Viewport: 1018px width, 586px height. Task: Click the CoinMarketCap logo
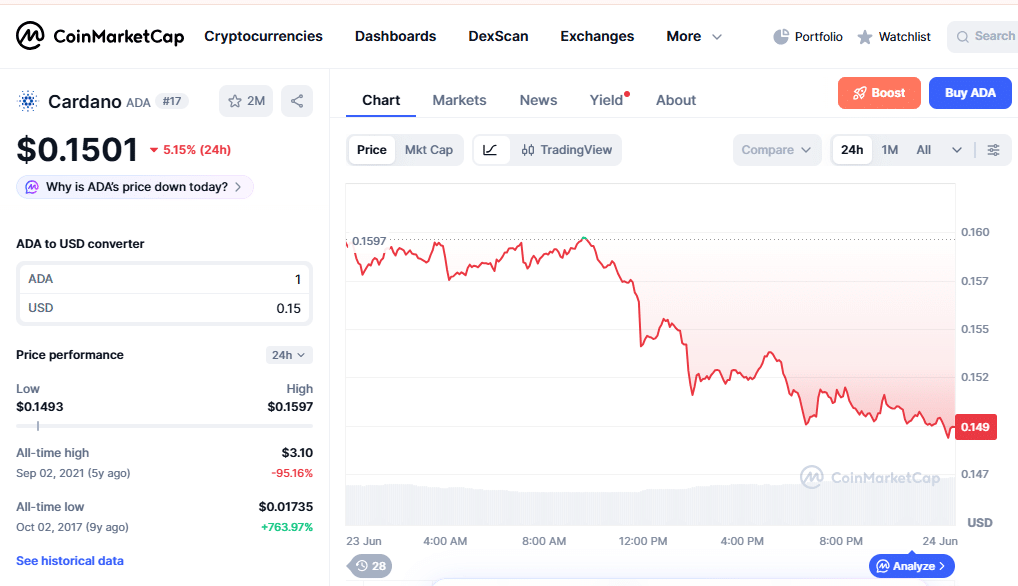pyautogui.click(x=100, y=36)
